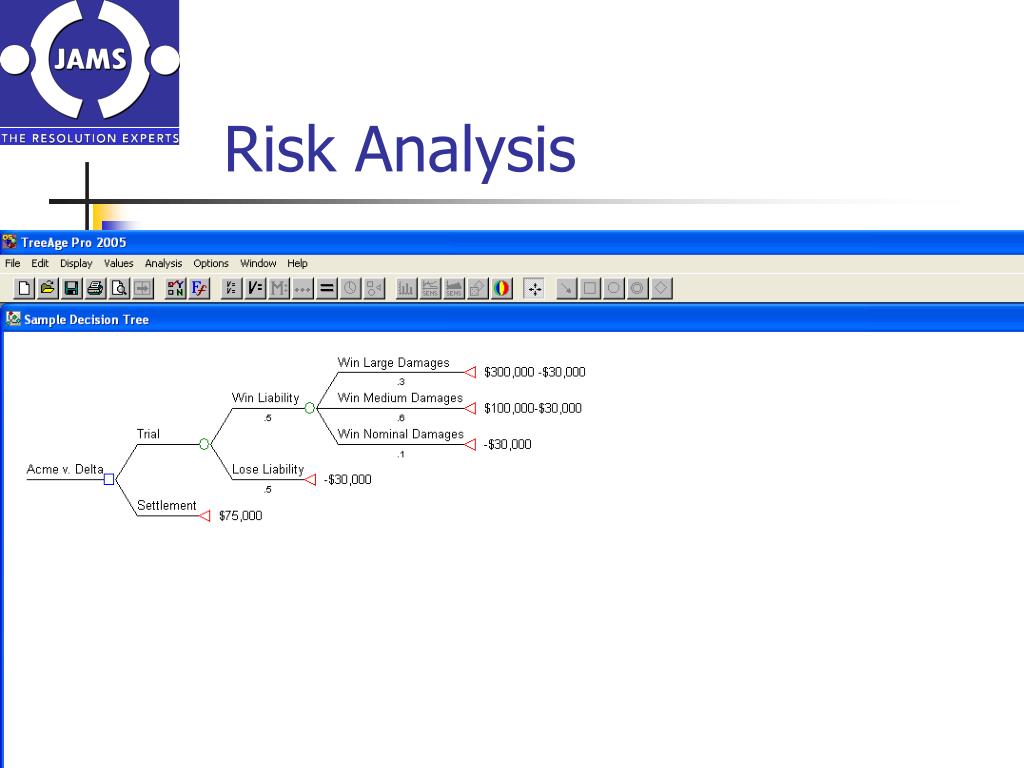Click the bar chart graph icon
Viewport: 1024px width, 768px height.
(x=406, y=288)
